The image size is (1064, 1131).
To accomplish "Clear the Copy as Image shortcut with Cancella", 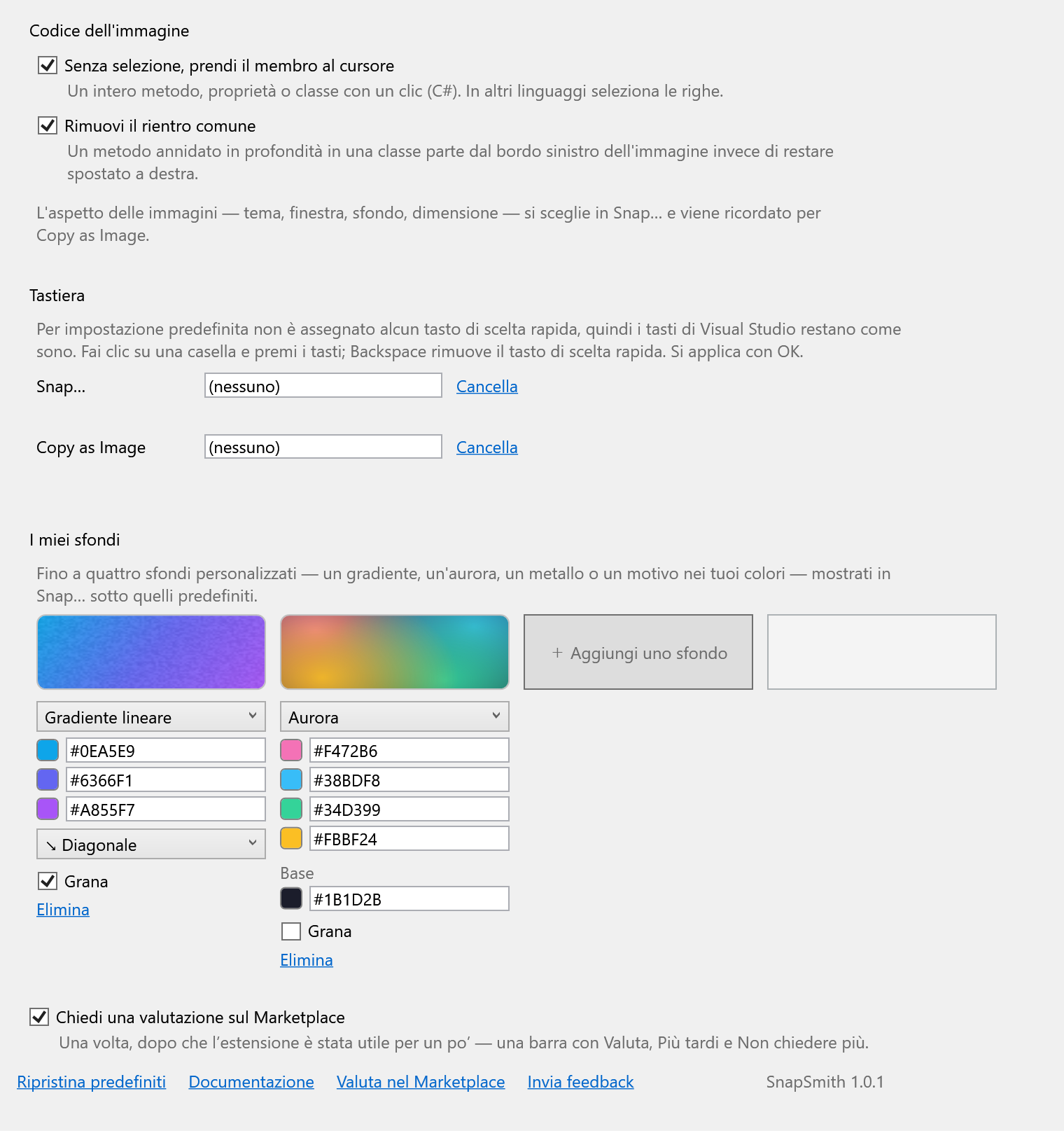I will click(487, 447).
